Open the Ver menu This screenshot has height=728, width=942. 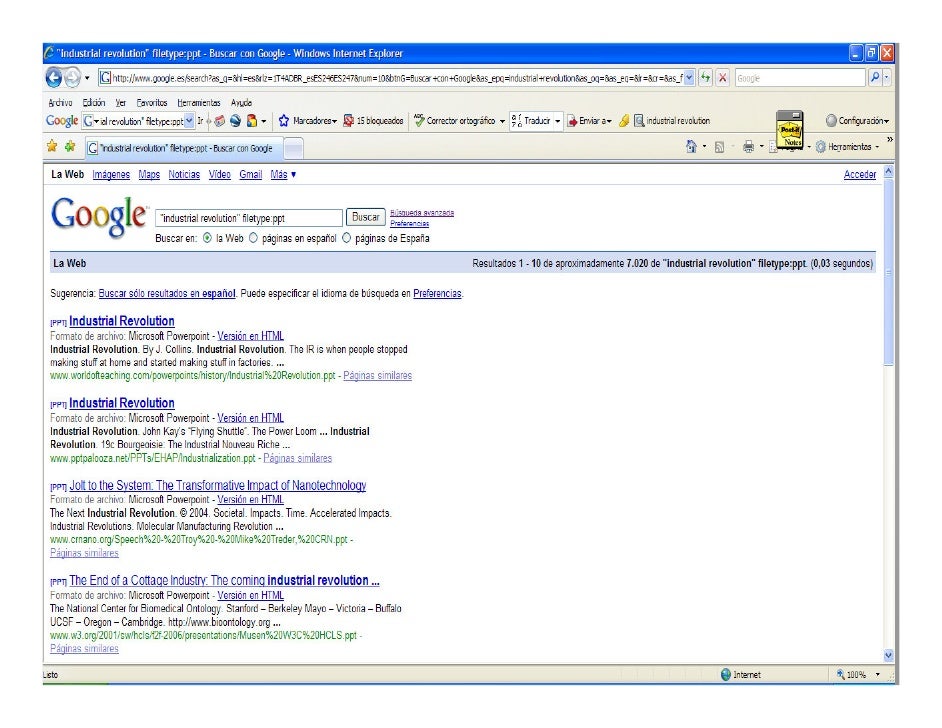(121, 103)
